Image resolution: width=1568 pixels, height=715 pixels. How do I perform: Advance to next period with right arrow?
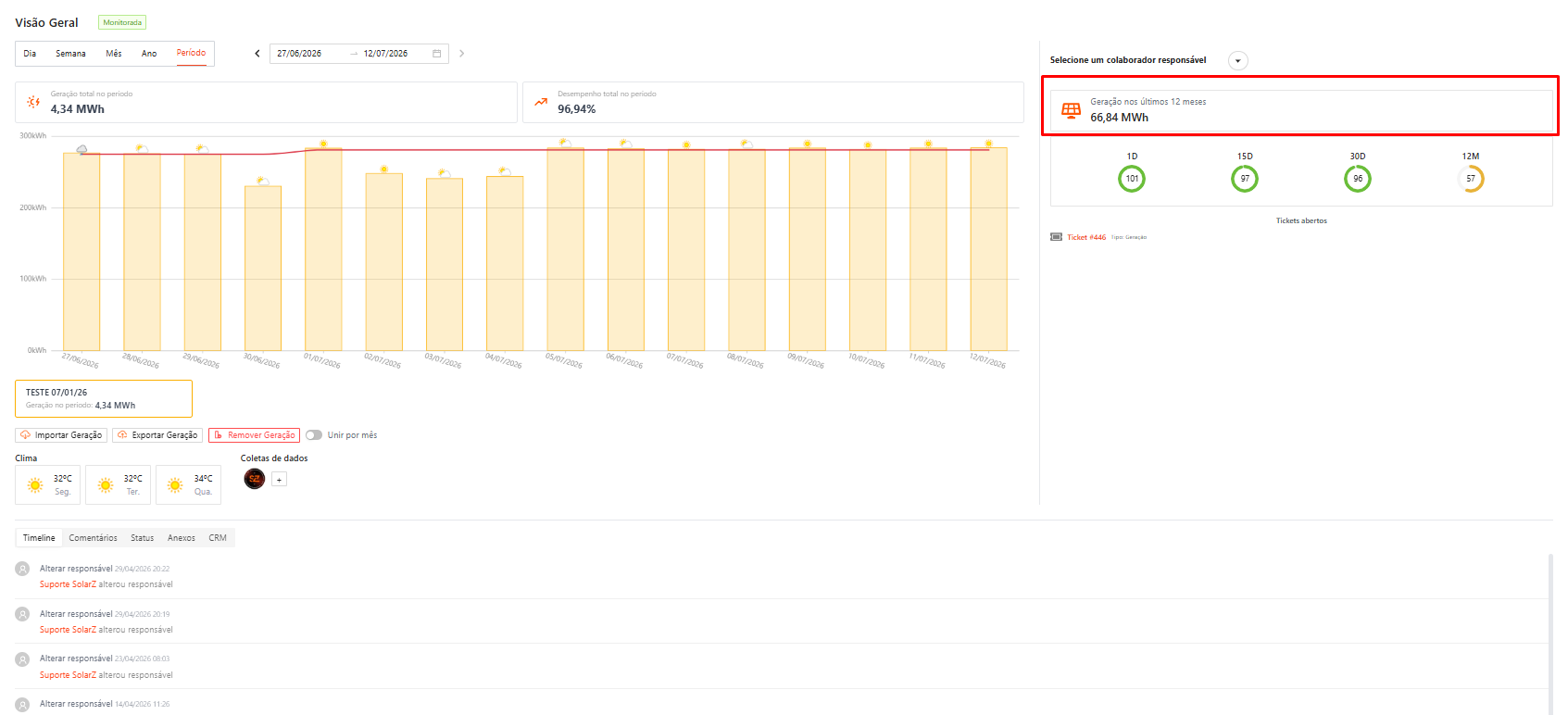(461, 54)
